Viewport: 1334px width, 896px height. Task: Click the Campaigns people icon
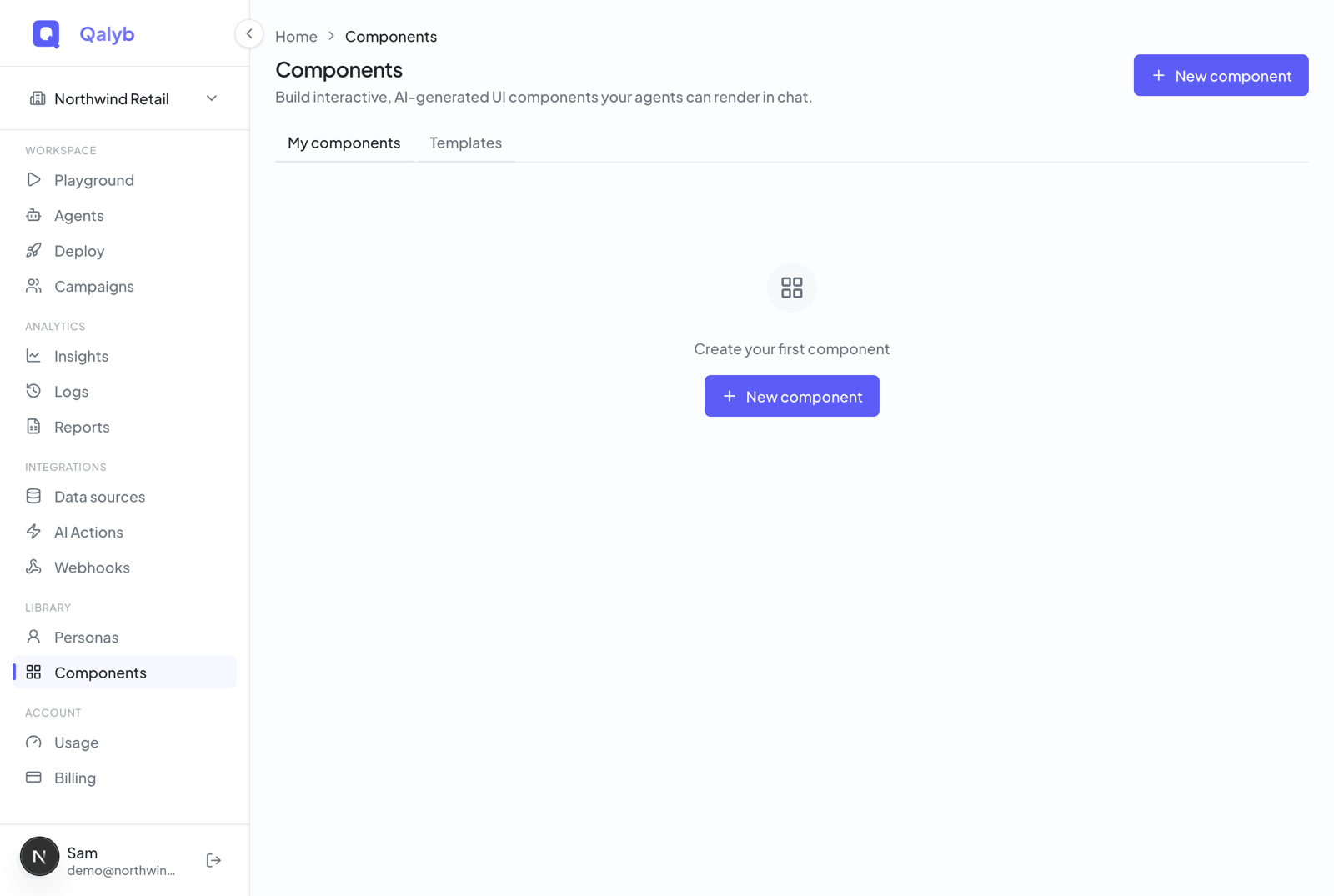coord(33,286)
